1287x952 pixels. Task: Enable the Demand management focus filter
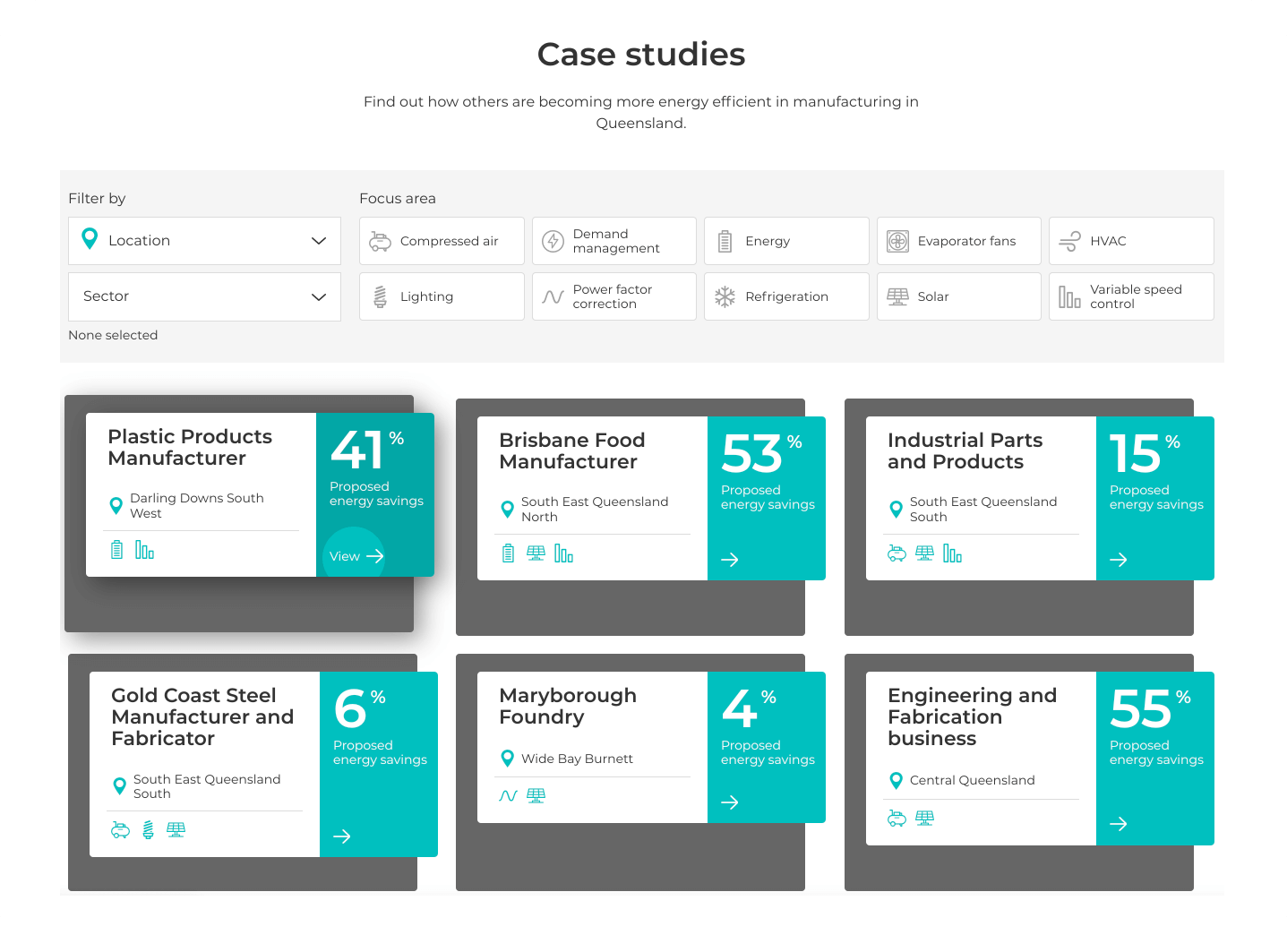(613, 241)
